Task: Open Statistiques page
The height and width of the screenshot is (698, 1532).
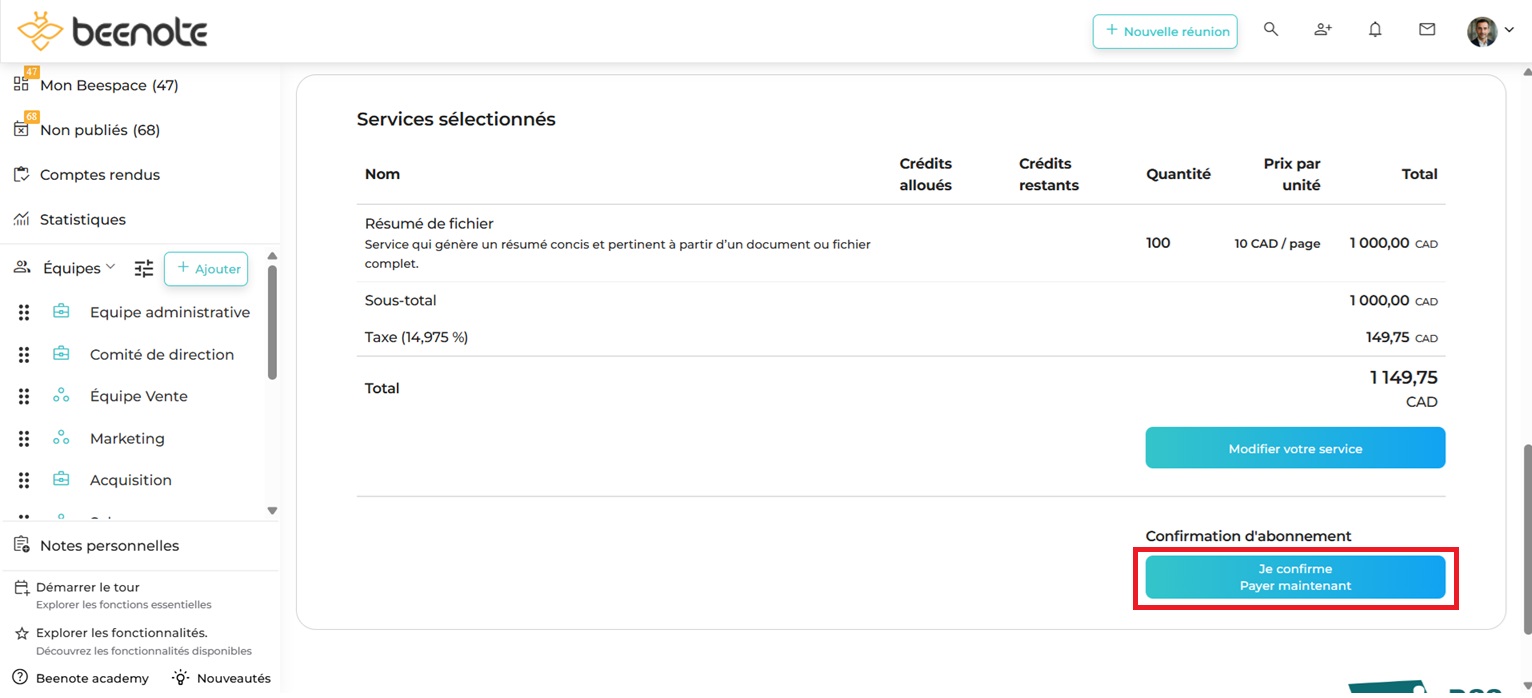Action: tap(82, 220)
